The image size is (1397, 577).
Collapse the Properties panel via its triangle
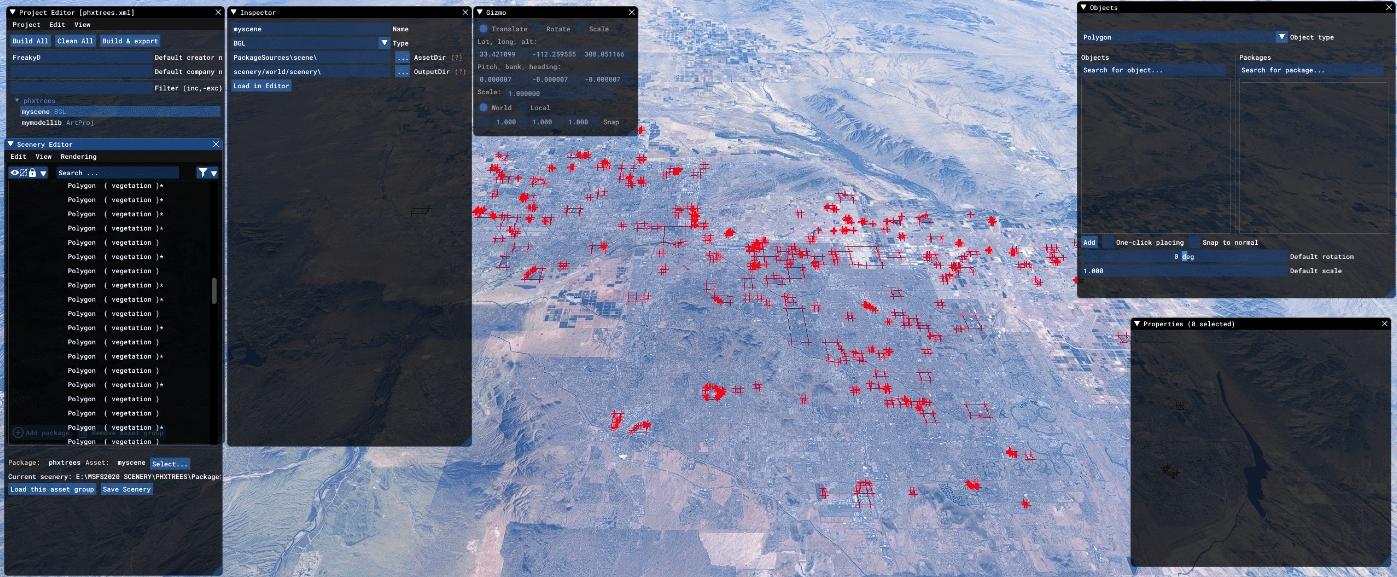click(x=1138, y=324)
